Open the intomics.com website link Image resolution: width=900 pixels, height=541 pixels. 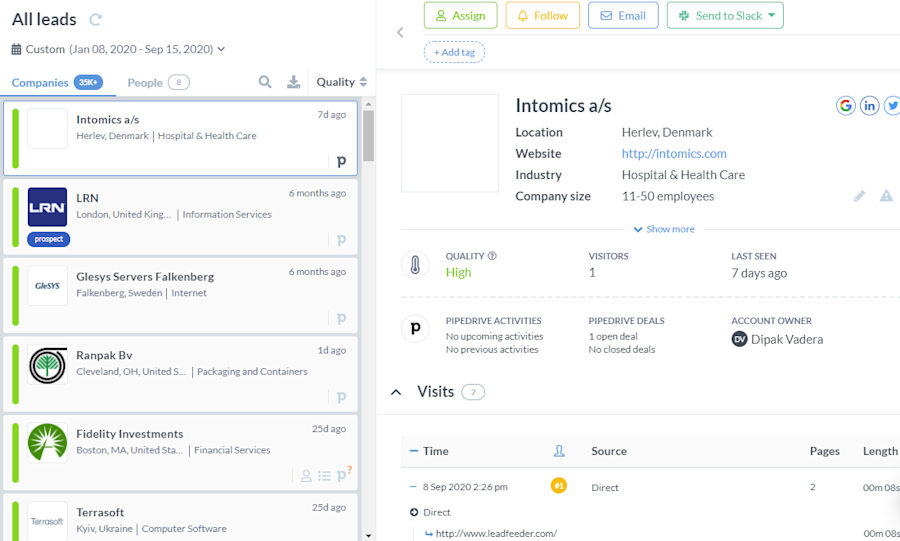(674, 154)
